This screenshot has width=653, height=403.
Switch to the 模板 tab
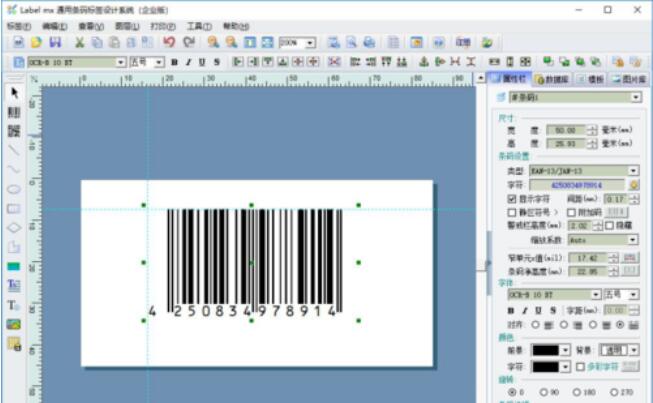click(x=591, y=79)
